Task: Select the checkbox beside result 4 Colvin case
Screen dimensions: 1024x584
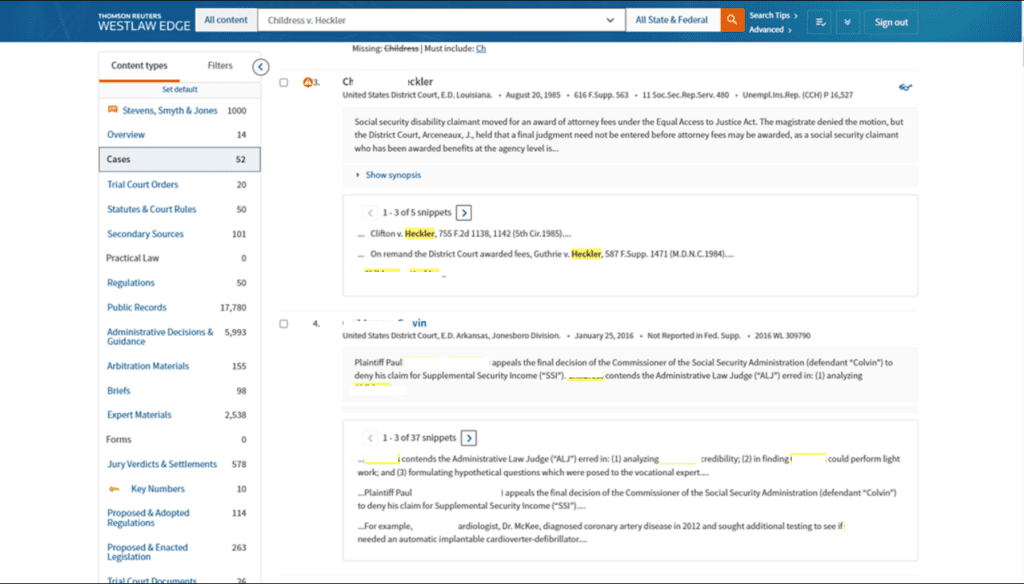Action: coord(285,322)
